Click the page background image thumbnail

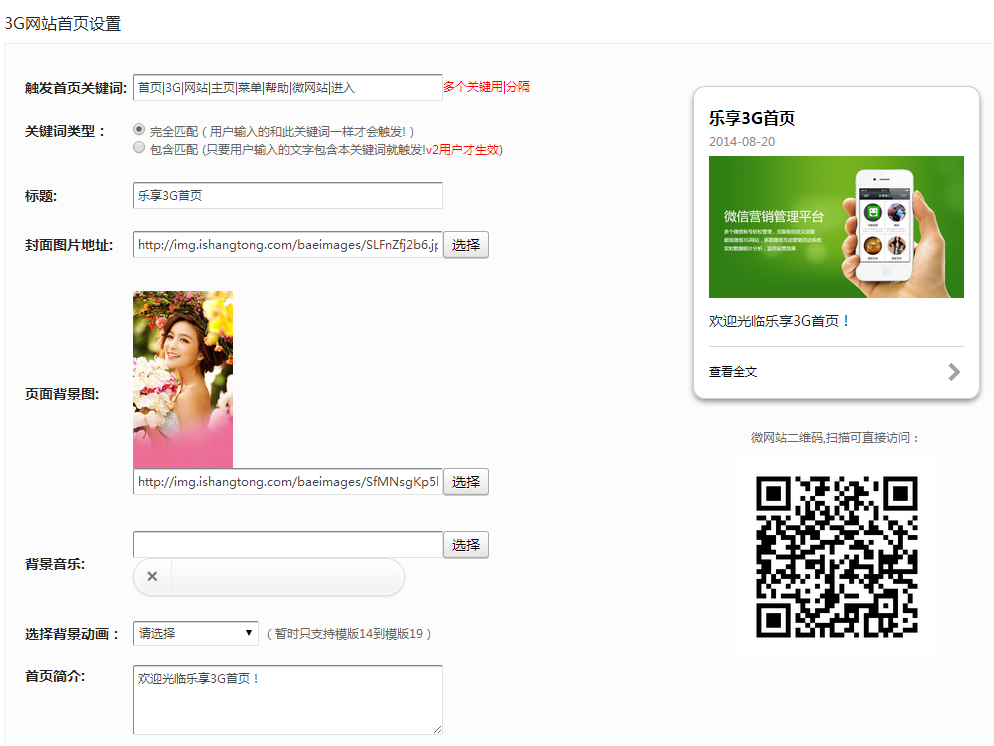click(183, 379)
